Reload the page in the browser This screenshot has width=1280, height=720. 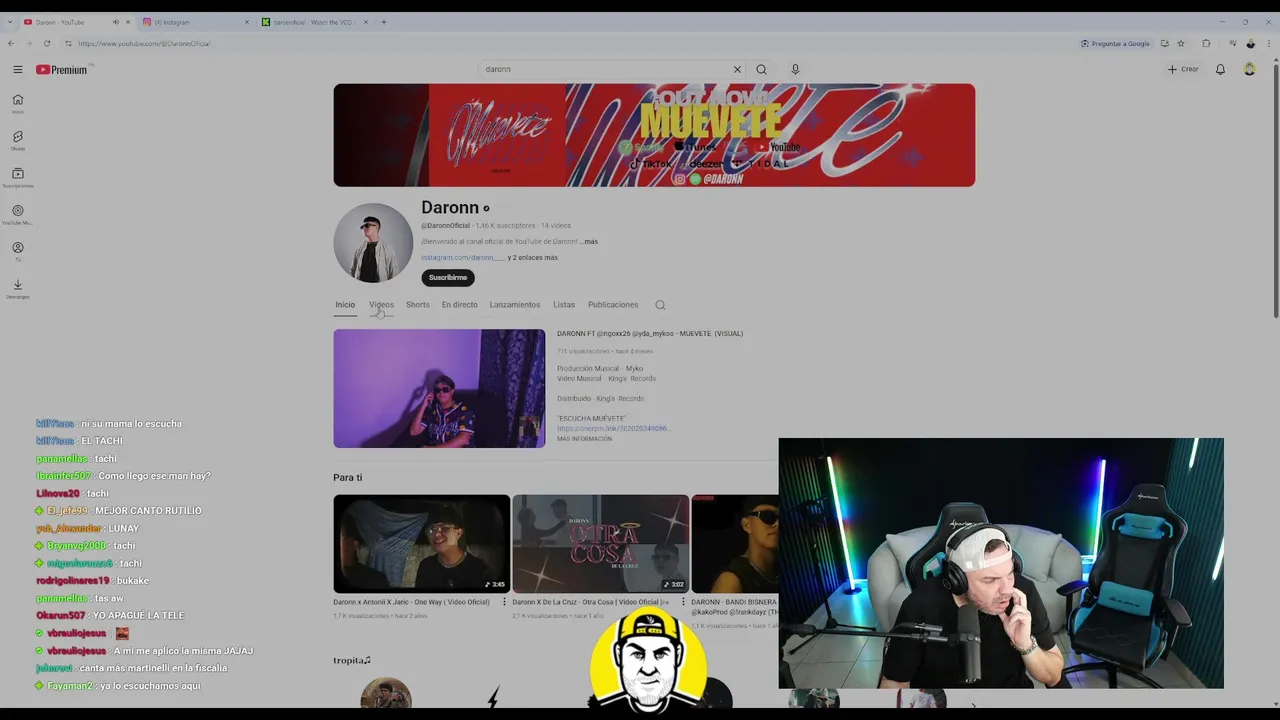[46, 43]
